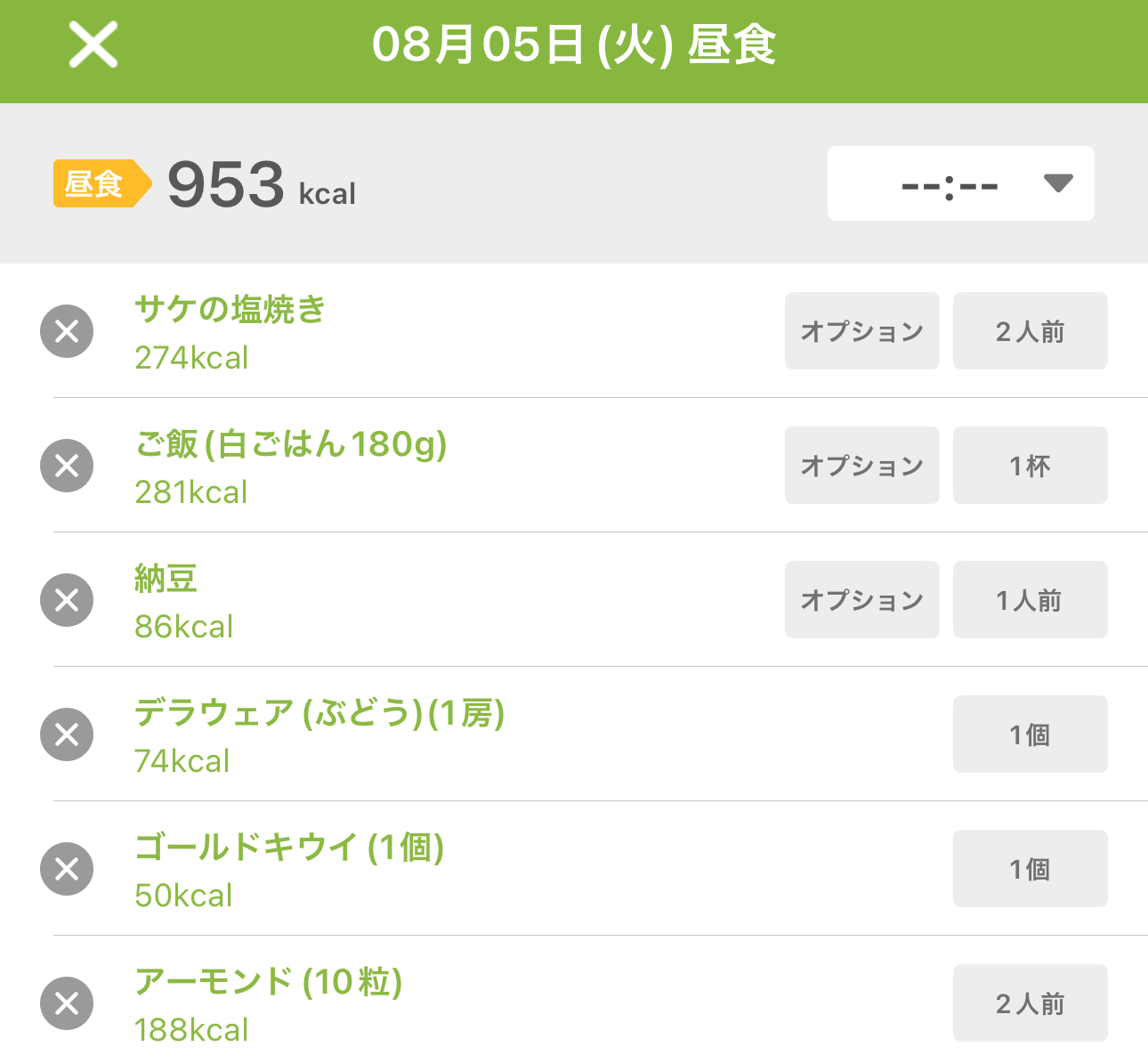Open the オプション button for 納豆
This screenshot has height=1063, width=1148.
[x=862, y=599]
